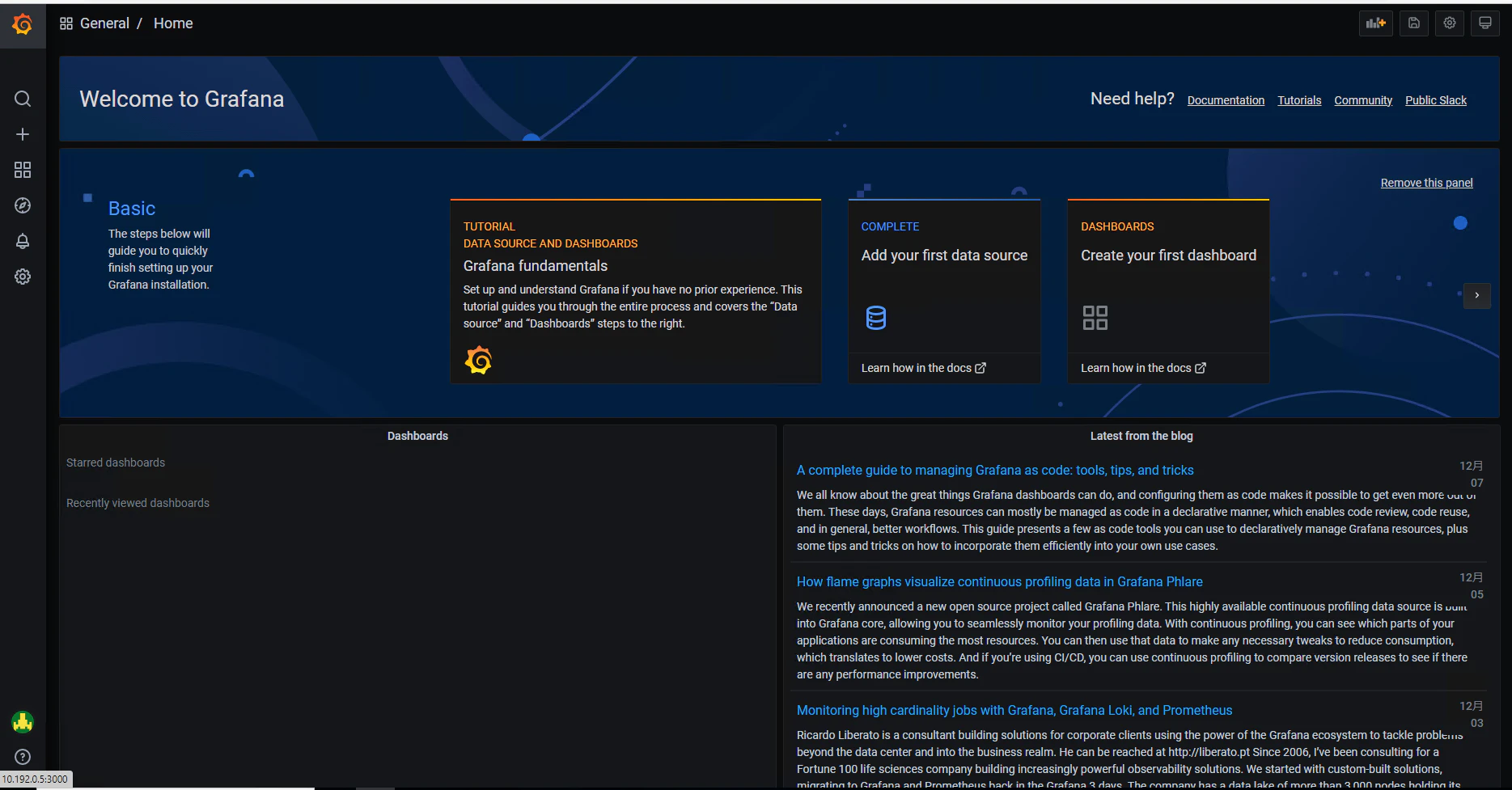The image size is (1512, 790).
Task: Open the search dashboards magnifier icon
Action: 23,99
